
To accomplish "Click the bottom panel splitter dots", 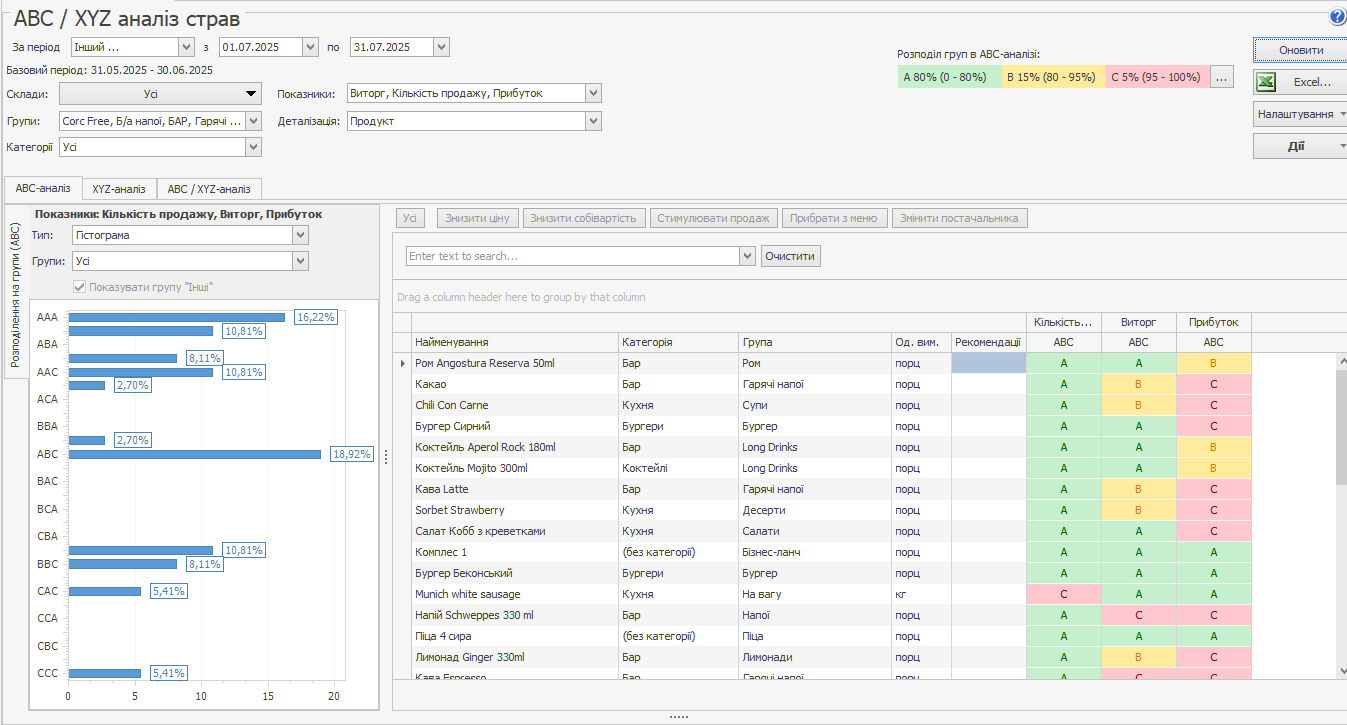I will coord(679,717).
